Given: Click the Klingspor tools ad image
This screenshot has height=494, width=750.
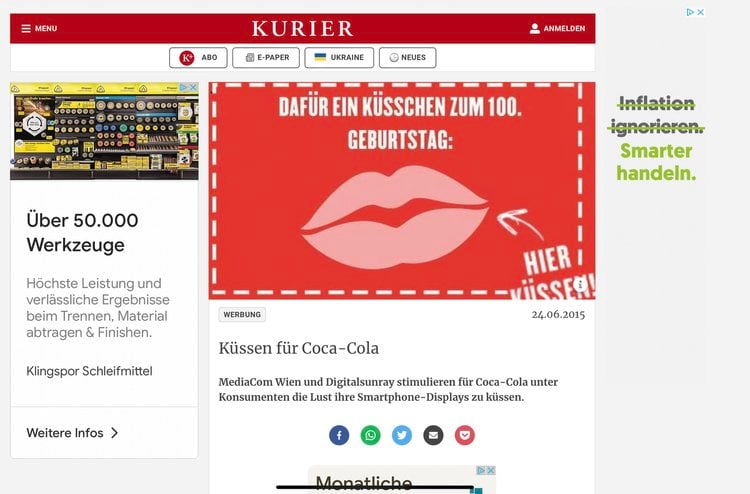Looking at the screenshot, I should click(104, 131).
